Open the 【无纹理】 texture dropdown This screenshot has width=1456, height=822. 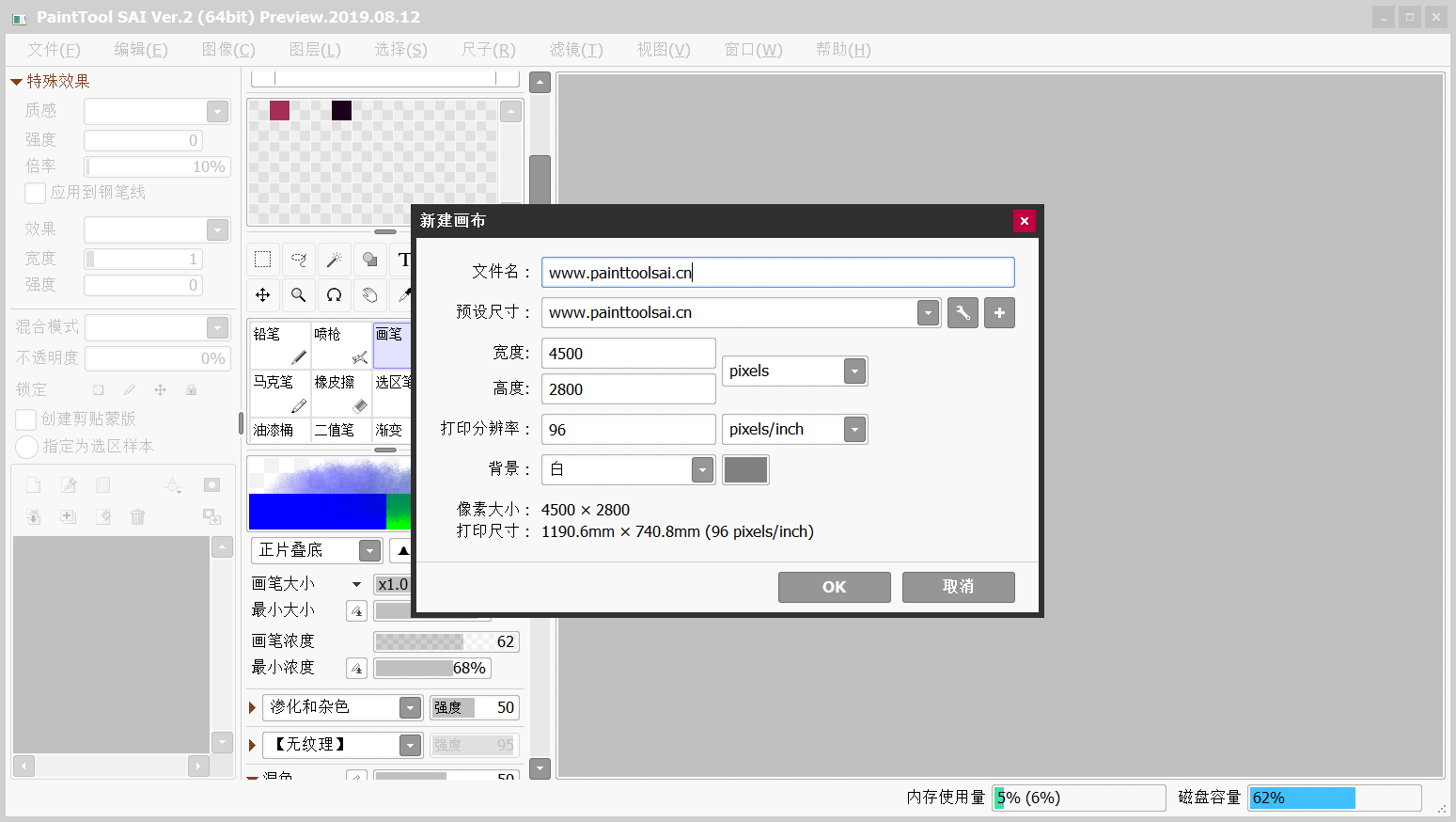[410, 745]
